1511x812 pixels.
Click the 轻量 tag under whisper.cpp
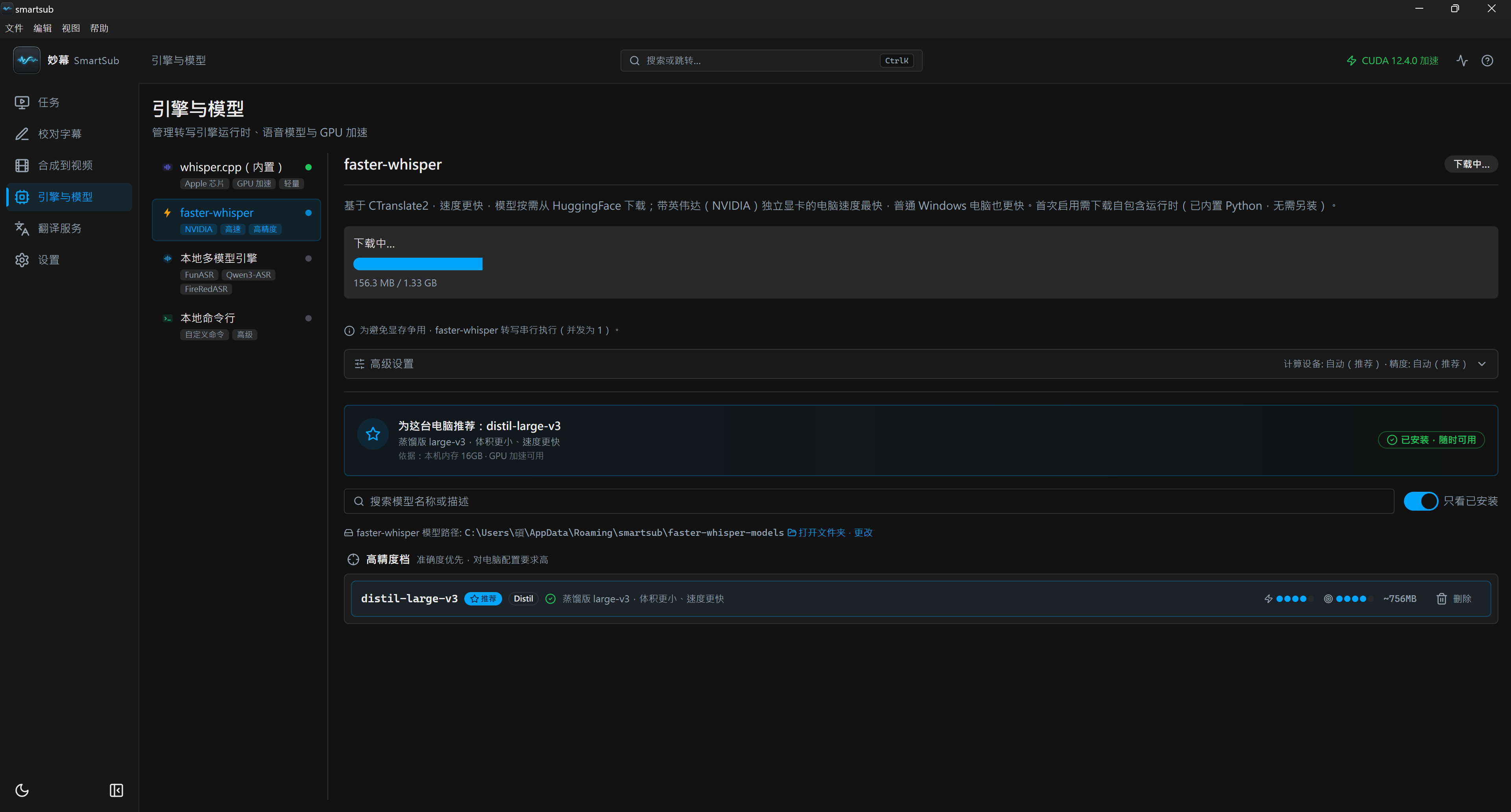pyautogui.click(x=292, y=183)
